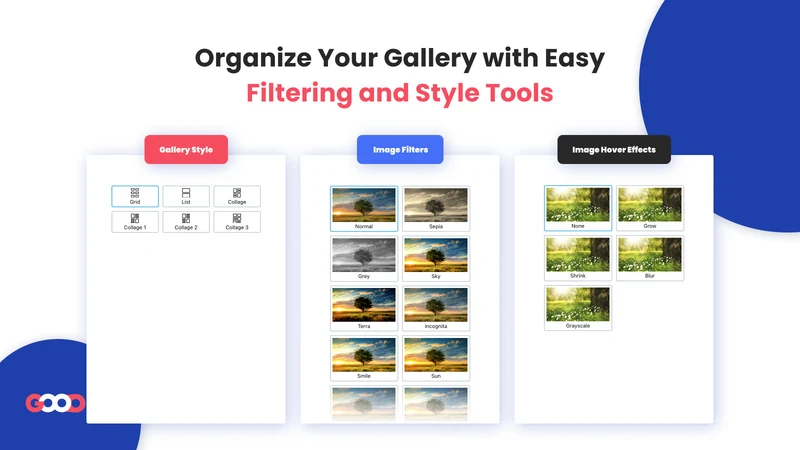Viewport: 800px width, 450px height.
Task: Click the Gallery Style label button
Action: coord(186,149)
